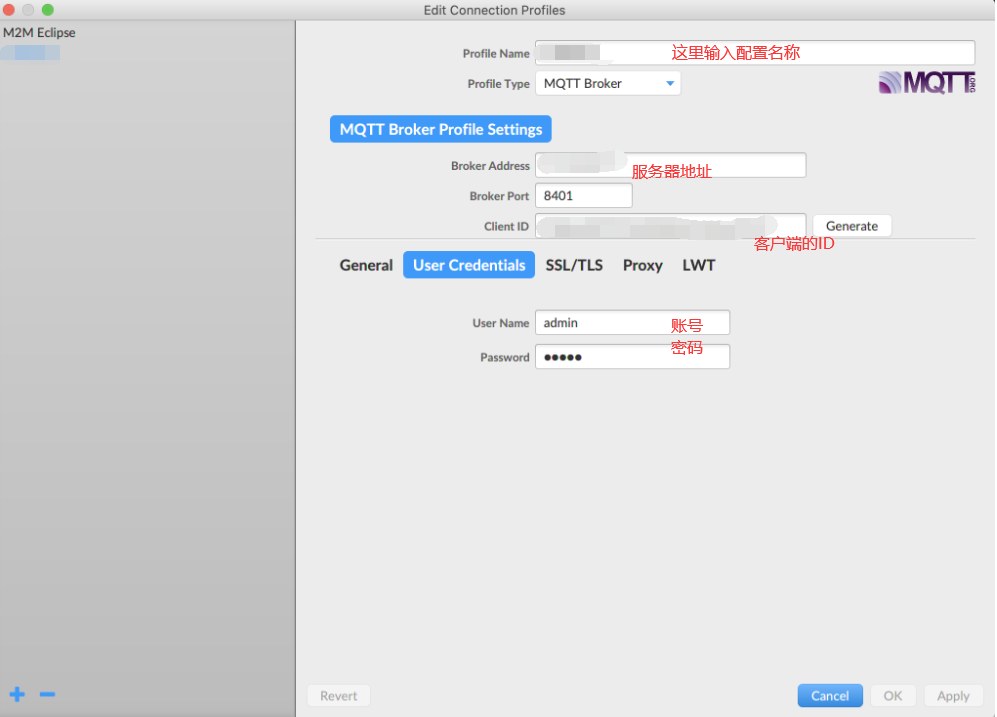997x717 pixels.
Task: Click into the Broker Address field
Action: pyautogui.click(x=671, y=165)
